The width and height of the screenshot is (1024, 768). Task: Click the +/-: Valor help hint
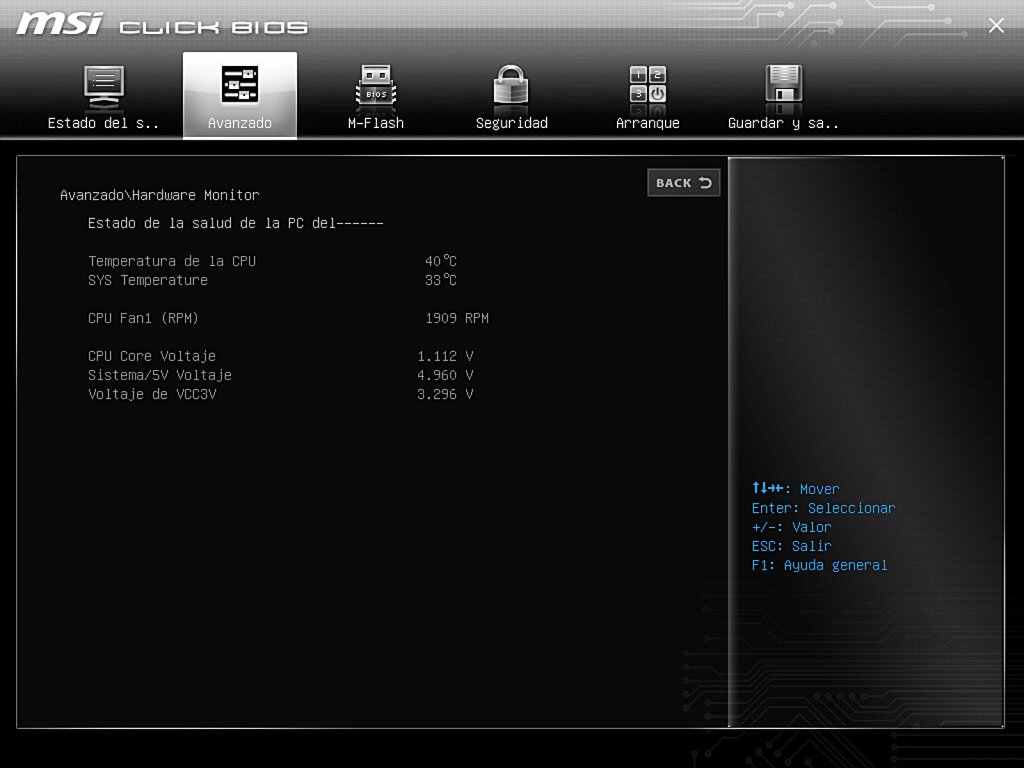pos(792,527)
